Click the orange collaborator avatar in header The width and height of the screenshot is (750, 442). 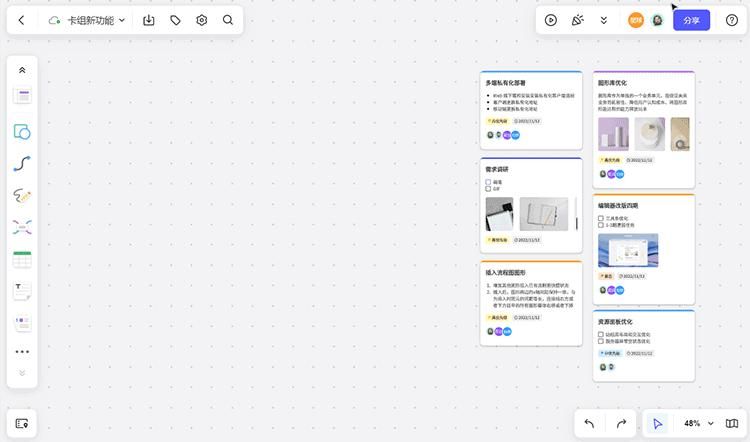[x=636, y=20]
